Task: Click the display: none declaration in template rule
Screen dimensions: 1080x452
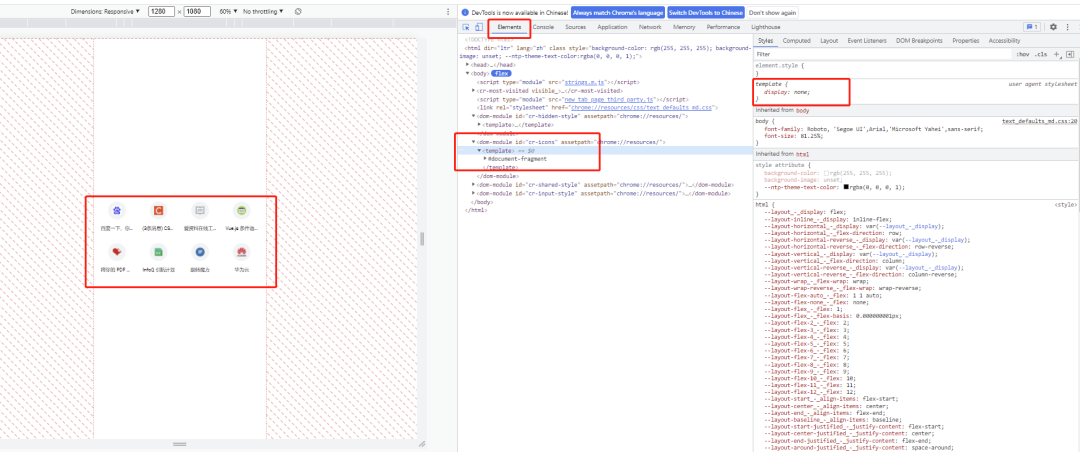Action: (787, 92)
